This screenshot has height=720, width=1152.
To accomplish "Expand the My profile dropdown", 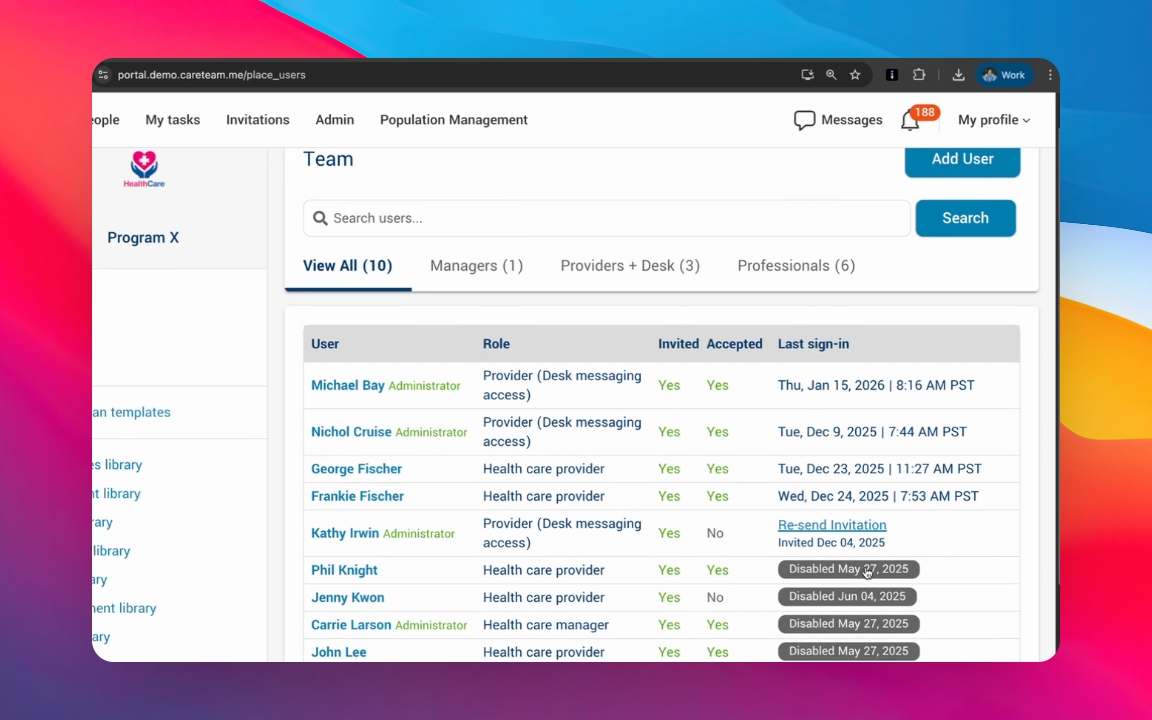I will [993, 120].
